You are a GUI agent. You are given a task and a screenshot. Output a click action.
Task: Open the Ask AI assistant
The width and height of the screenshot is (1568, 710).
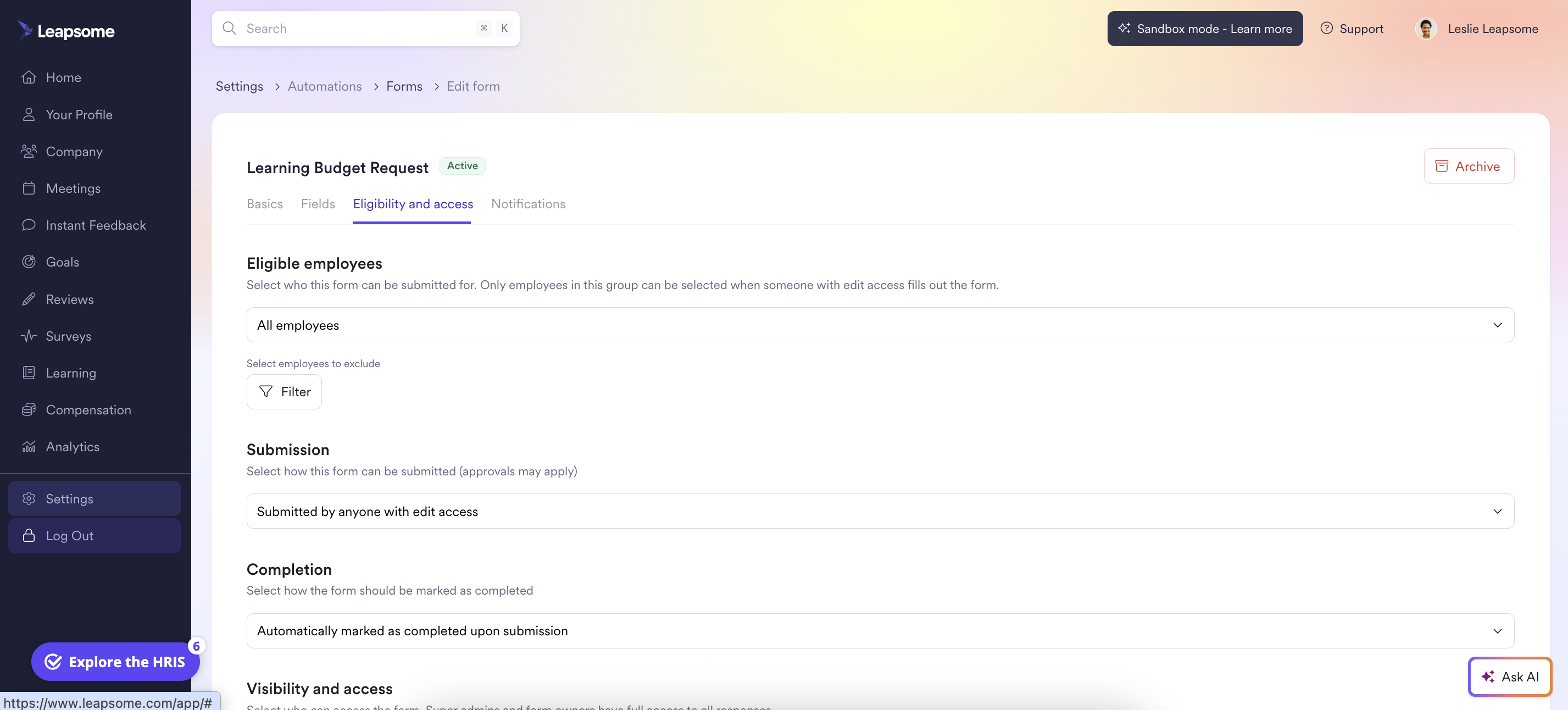tap(1510, 676)
